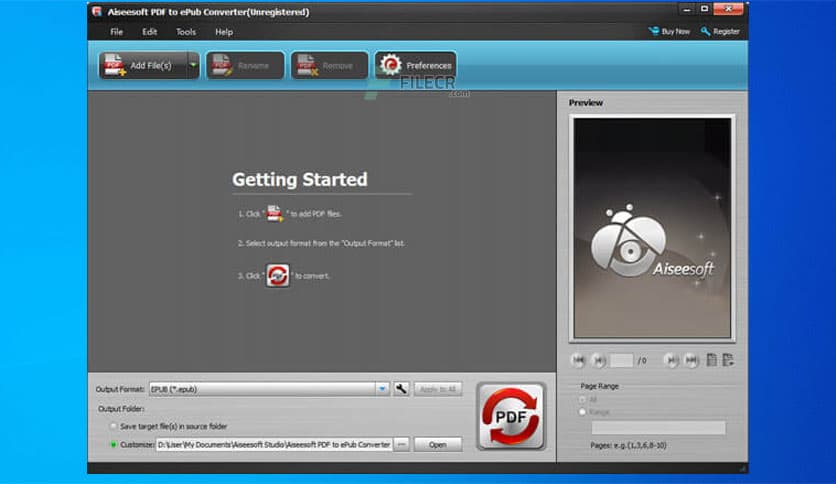Click the output folder path field
Viewport: 836px width, 484px height.
274,445
